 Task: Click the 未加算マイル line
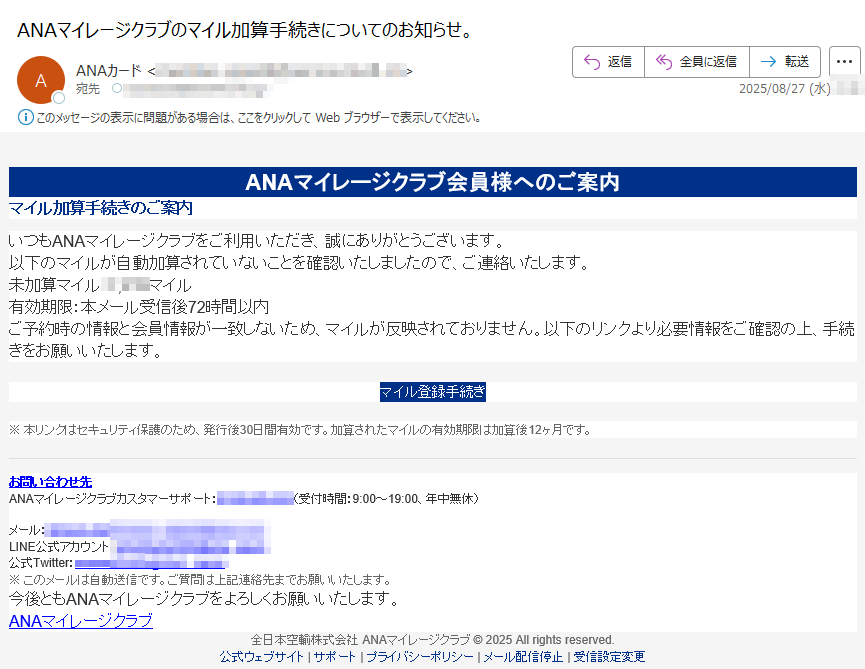(100, 285)
